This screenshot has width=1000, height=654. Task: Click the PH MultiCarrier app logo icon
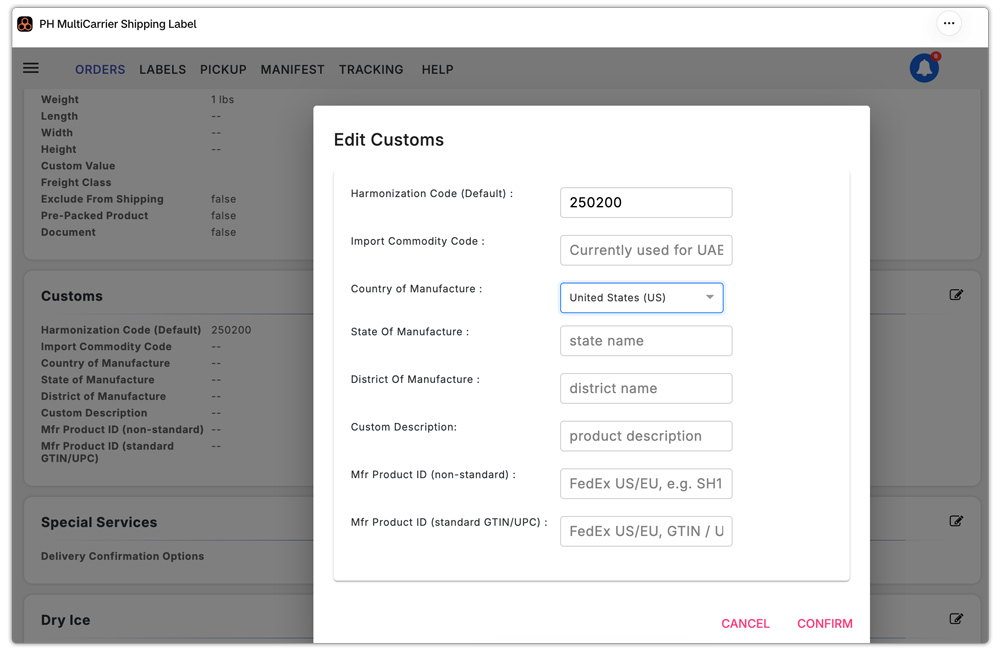coord(25,24)
